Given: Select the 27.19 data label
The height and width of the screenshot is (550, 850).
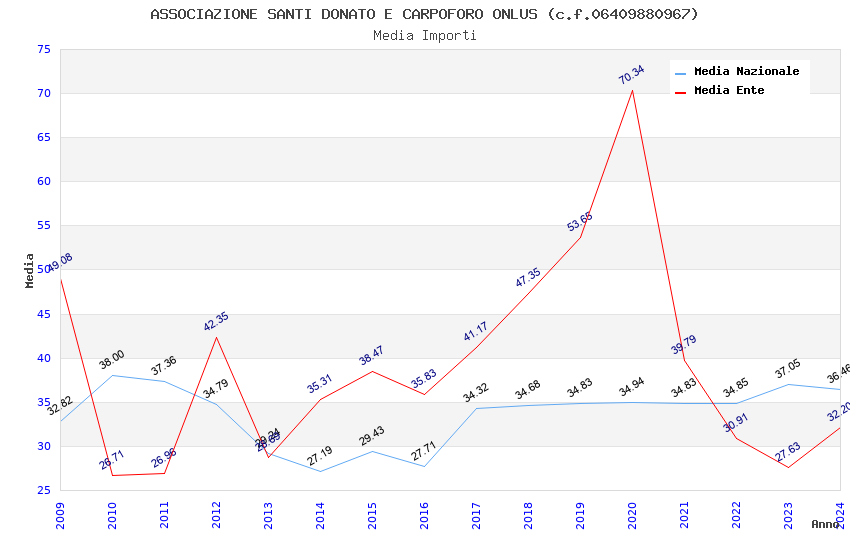Looking at the screenshot, I should pos(319,455).
